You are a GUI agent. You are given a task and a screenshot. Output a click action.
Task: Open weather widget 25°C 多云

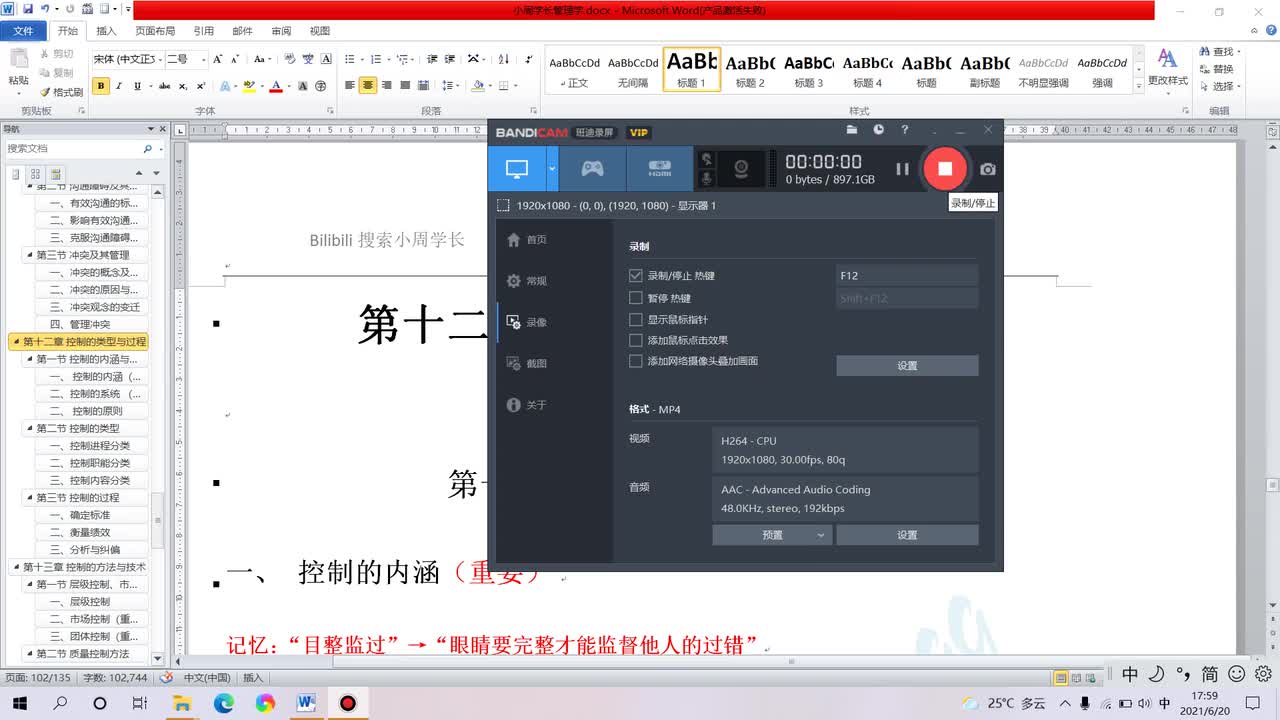coord(1003,703)
